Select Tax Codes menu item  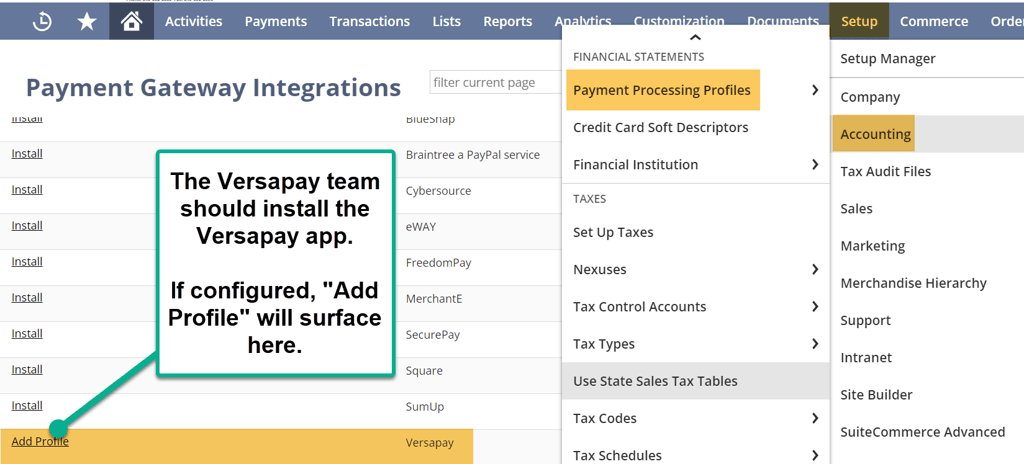(605, 418)
